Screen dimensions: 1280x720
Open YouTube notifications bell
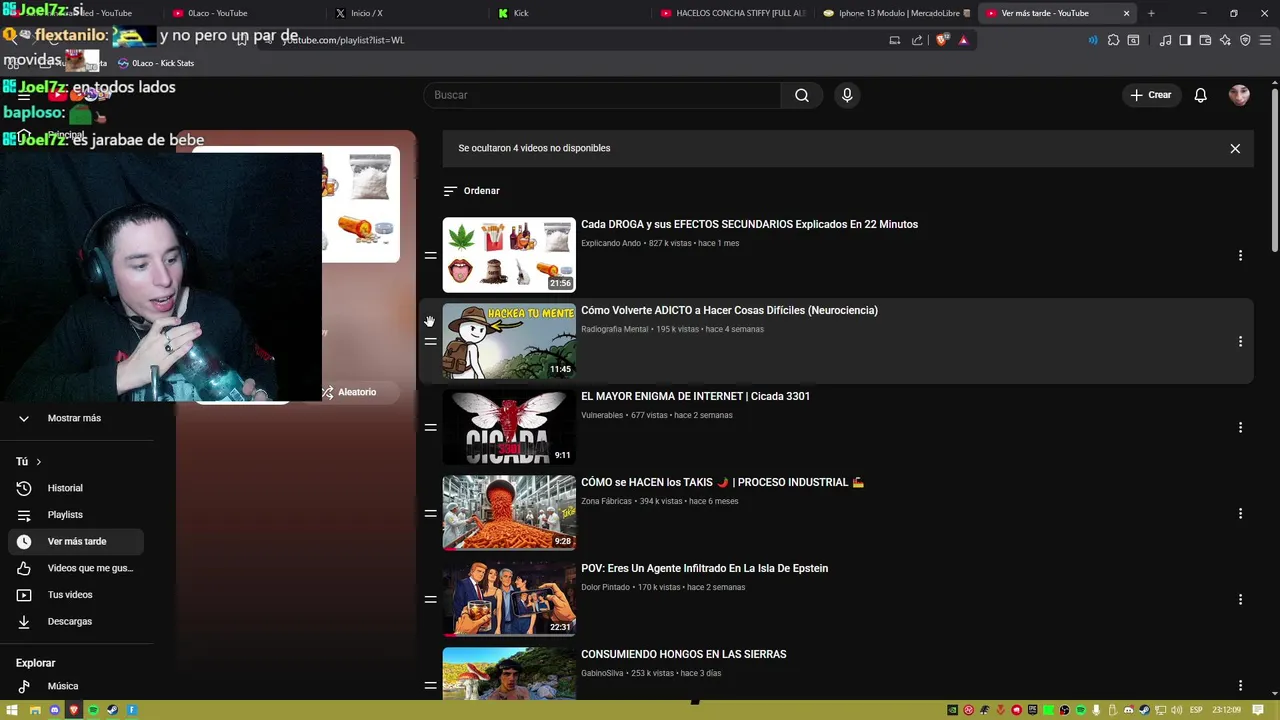pos(1200,95)
